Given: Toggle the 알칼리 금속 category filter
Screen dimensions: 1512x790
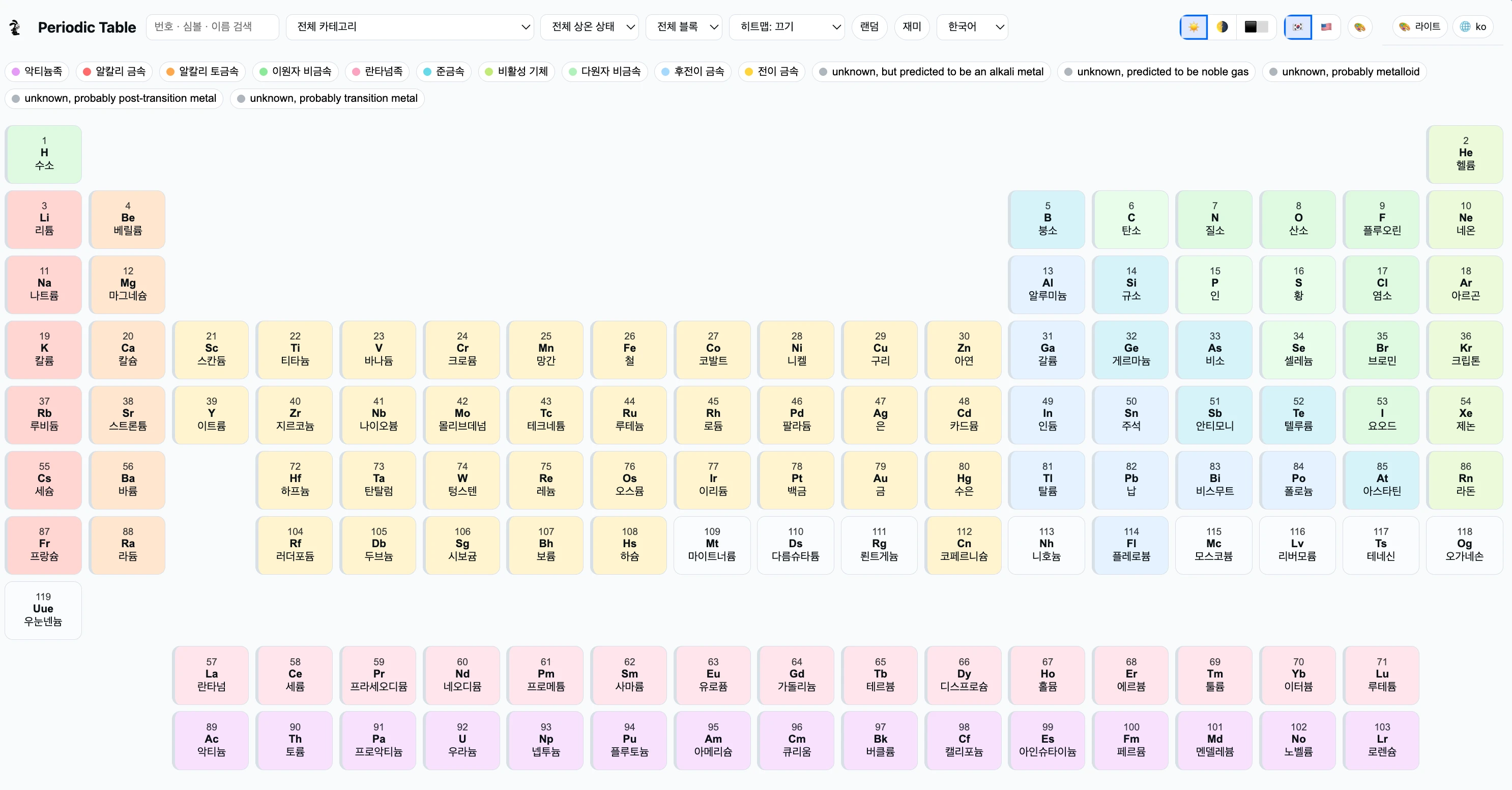Looking at the screenshot, I should click(114, 72).
